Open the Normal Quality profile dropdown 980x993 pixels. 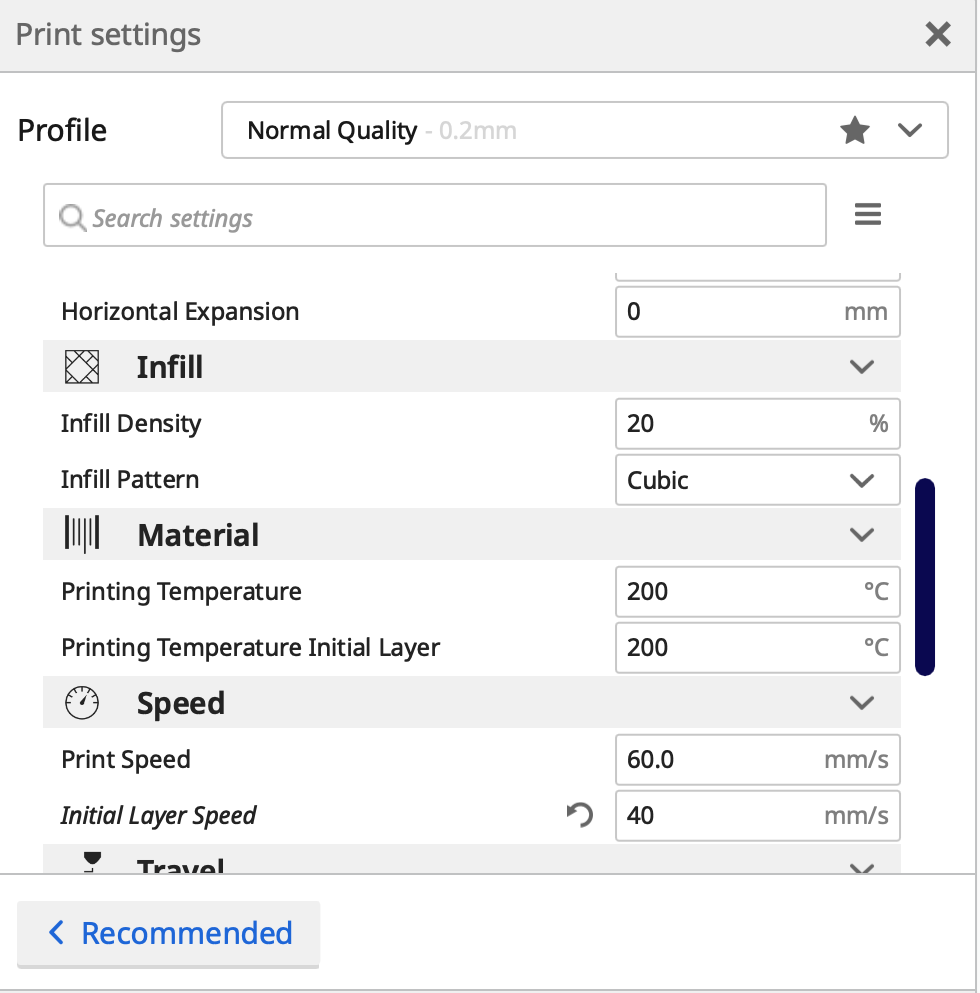tap(909, 129)
